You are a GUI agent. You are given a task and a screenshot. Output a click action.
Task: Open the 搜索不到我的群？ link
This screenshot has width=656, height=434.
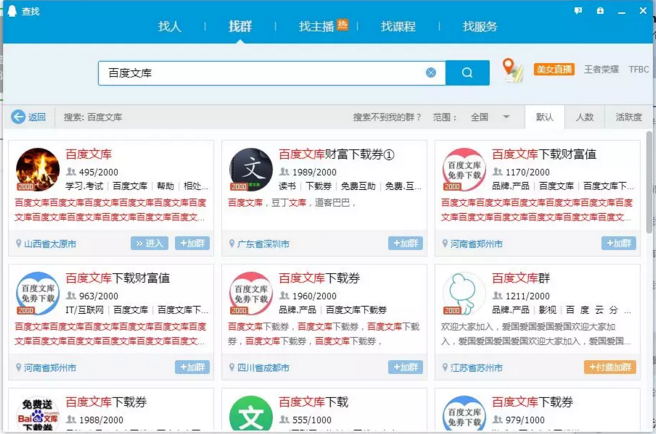pyautogui.click(x=387, y=117)
